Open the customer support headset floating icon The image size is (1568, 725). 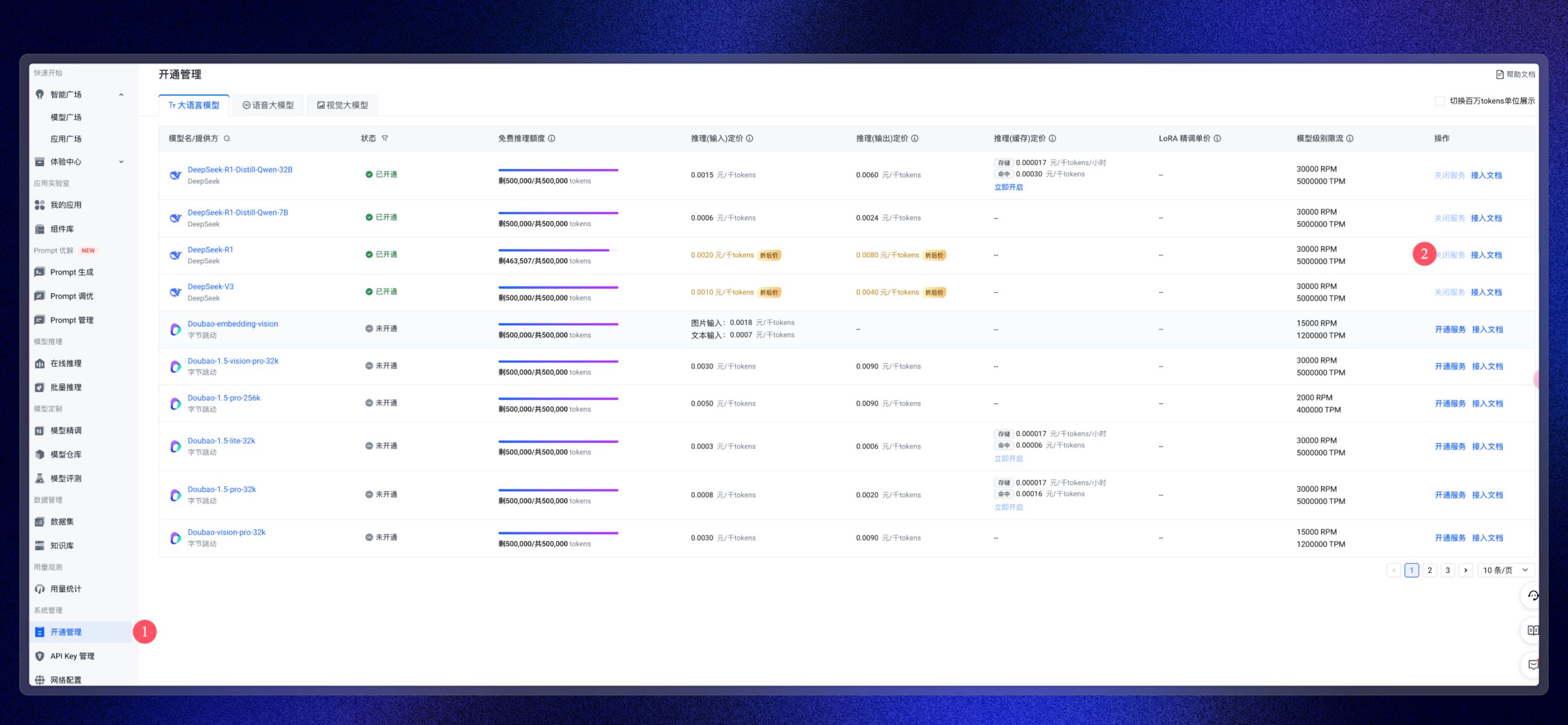coord(1532,595)
